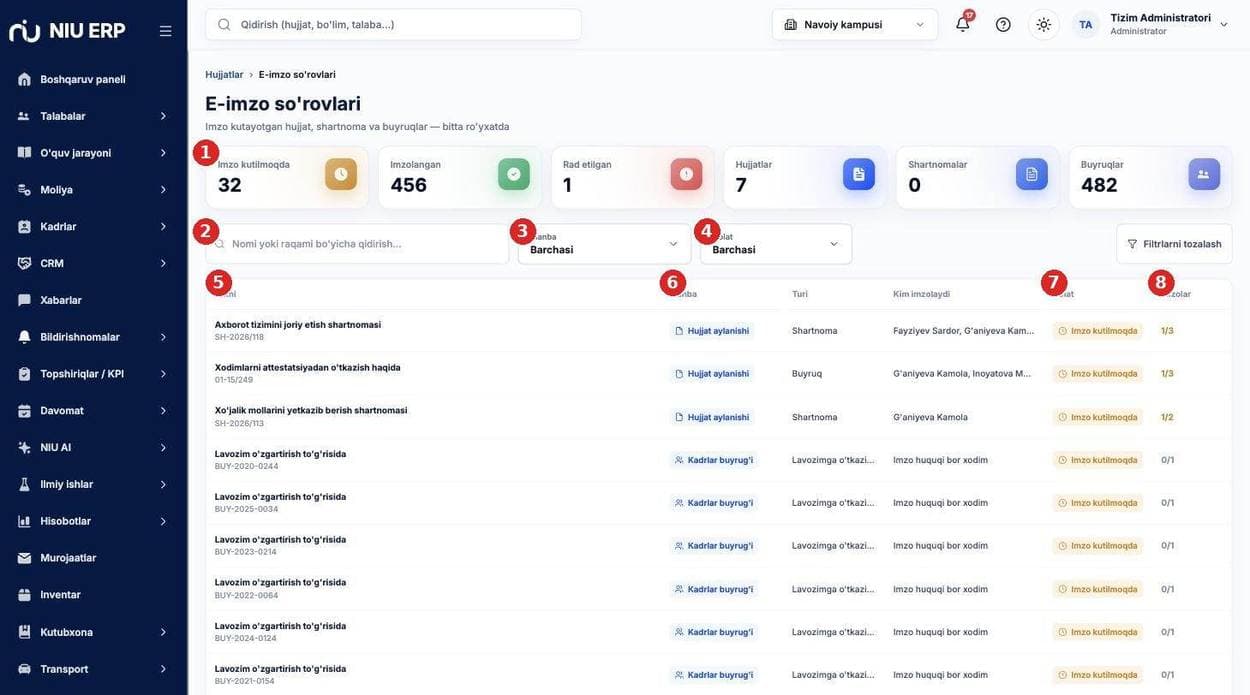This screenshot has height=695, width=1250.
Task: Click the red icon on Rad etilgan card
Action: click(x=686, y=174)
